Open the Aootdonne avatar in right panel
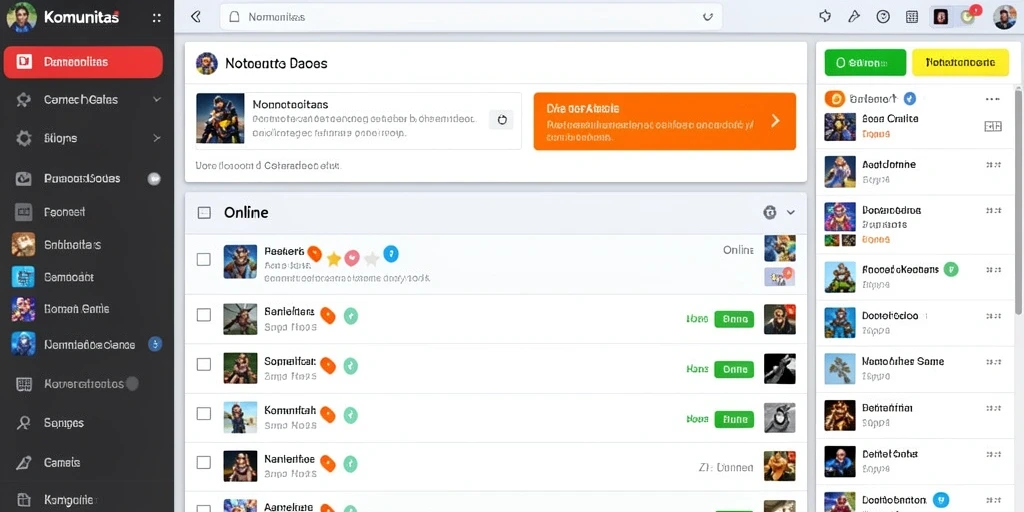This screenshot has width=1024, height=512. 840,172
